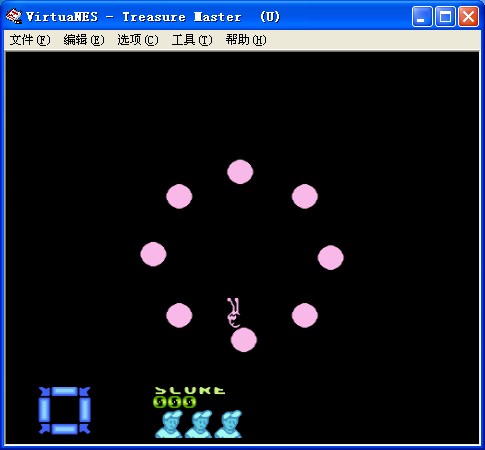Click the VirtuaNES app icon in title bar

pyautogui.click(x=14, y=16)
